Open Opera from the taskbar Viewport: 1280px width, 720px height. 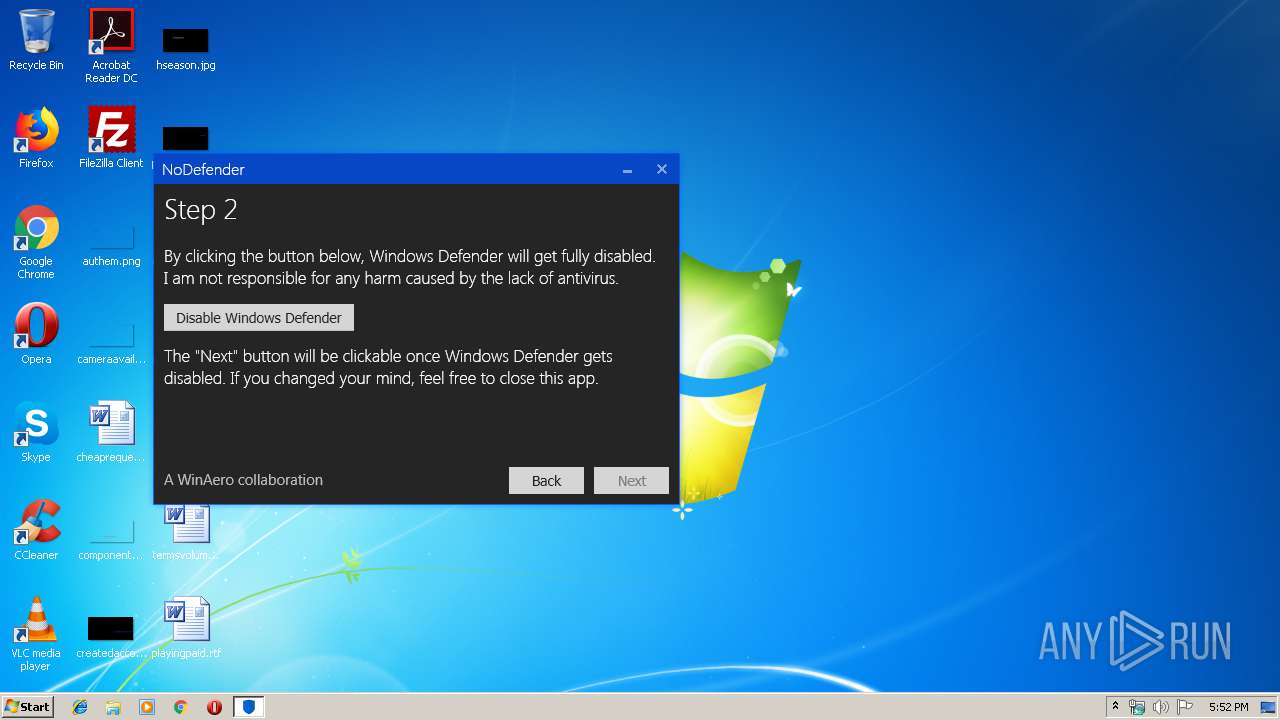click(x=214, y=707)
